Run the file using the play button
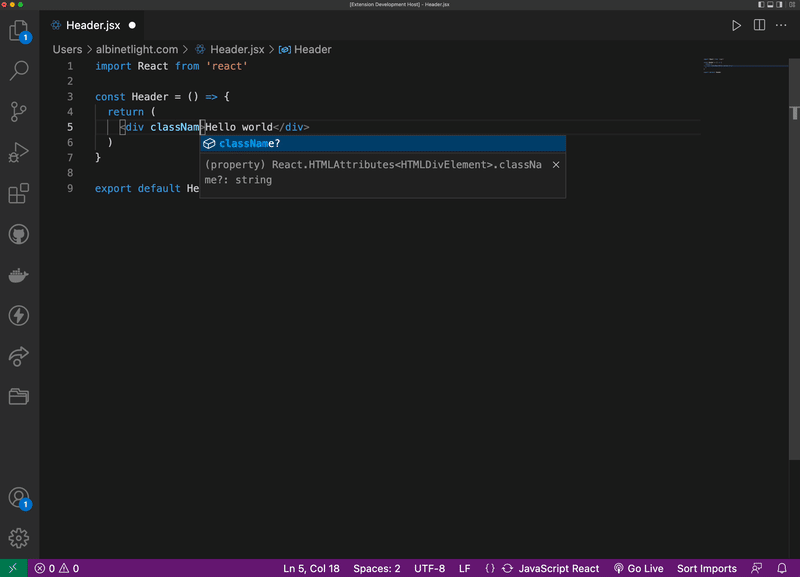 [x=737, y=25]
